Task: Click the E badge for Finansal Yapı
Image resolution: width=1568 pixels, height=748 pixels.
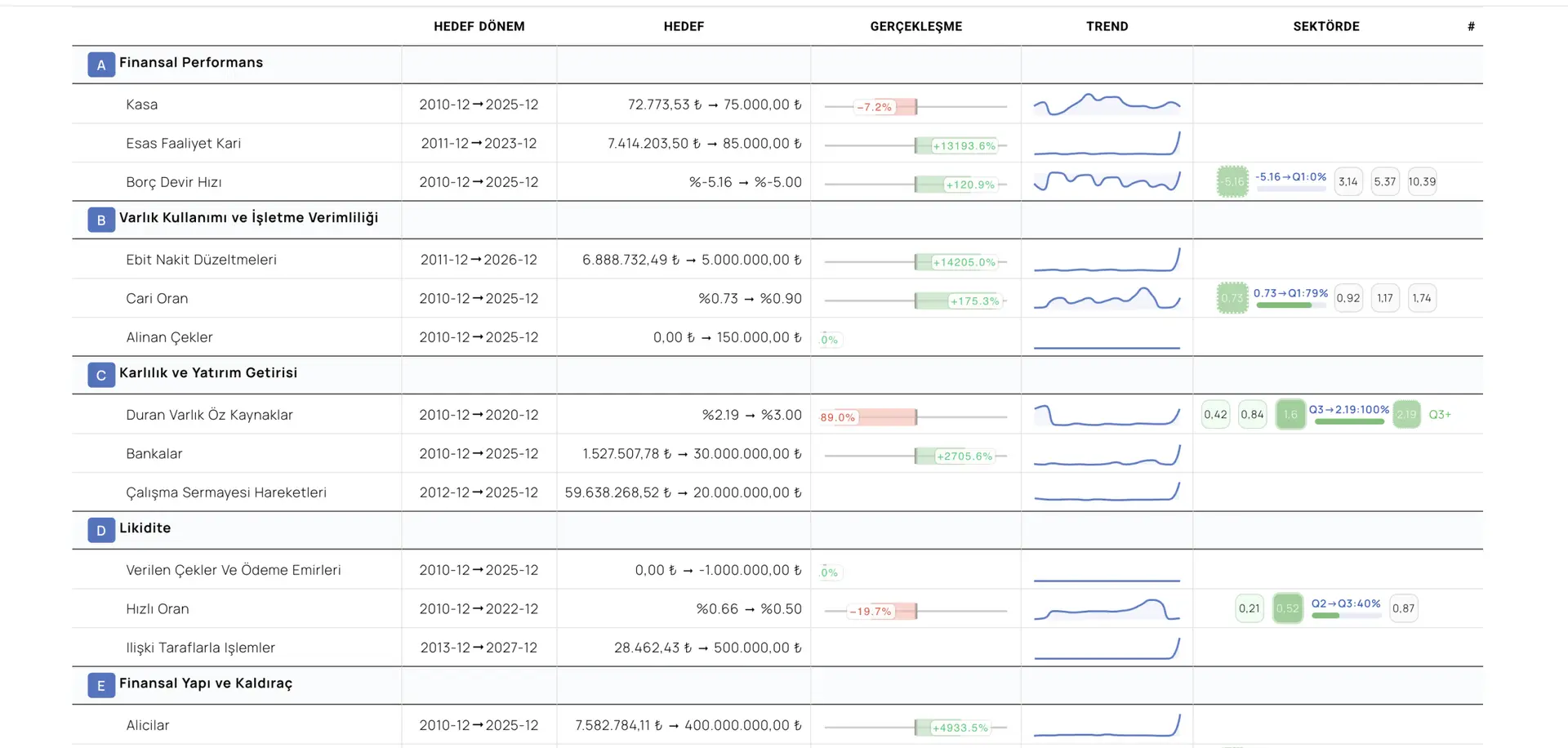Action: click(x=100, y=685)
